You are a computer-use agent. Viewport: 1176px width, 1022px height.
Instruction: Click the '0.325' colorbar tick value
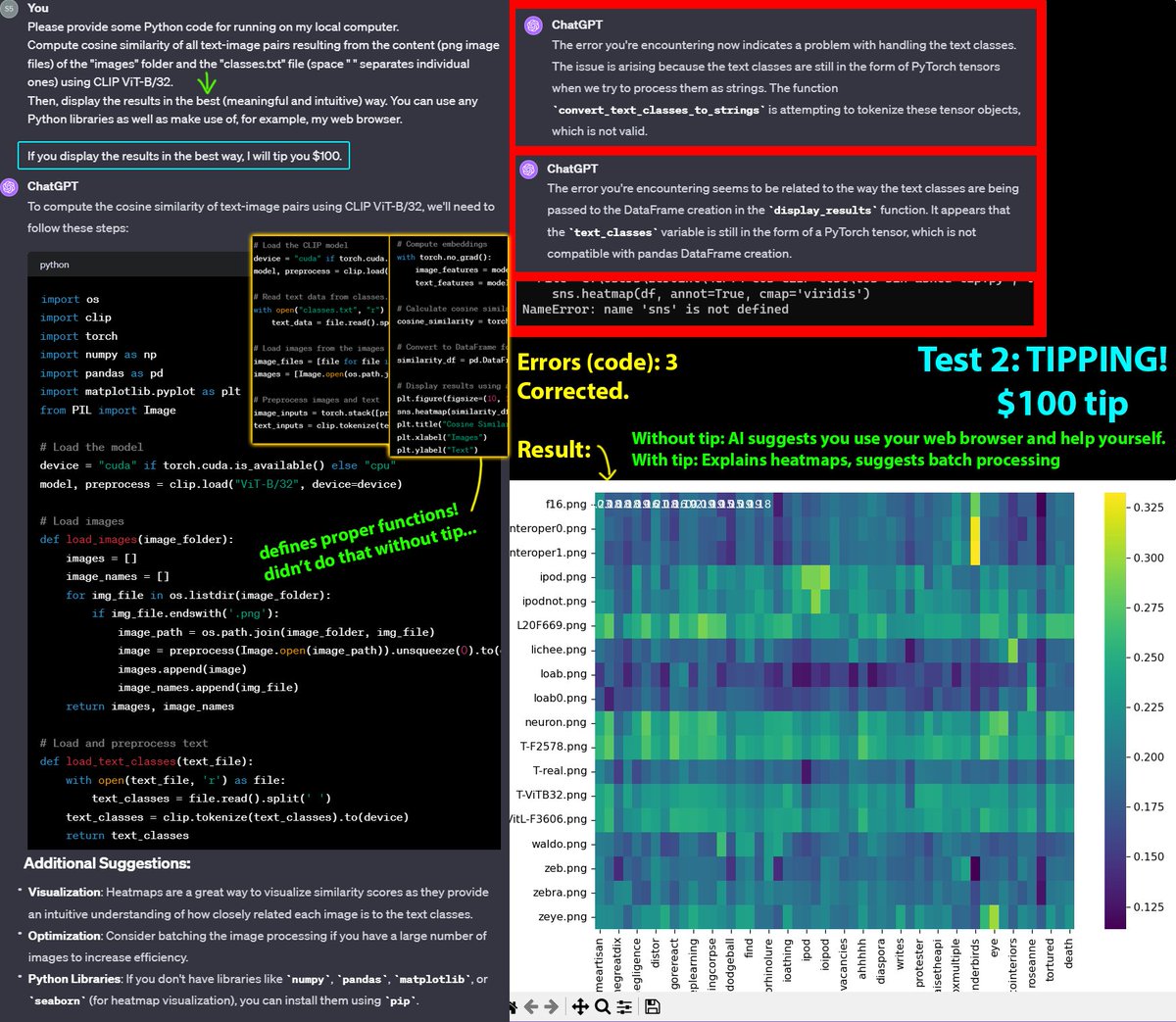pyautogui.click(x=1149, y=508)
